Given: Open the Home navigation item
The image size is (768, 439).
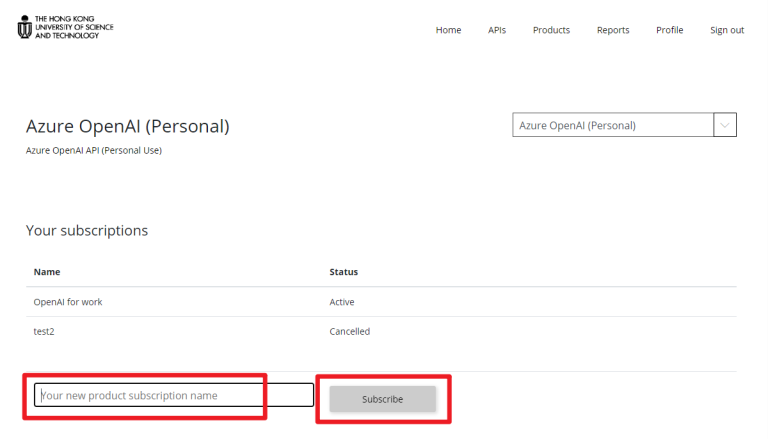Looking at the screenshot, I should coord(448,30).
